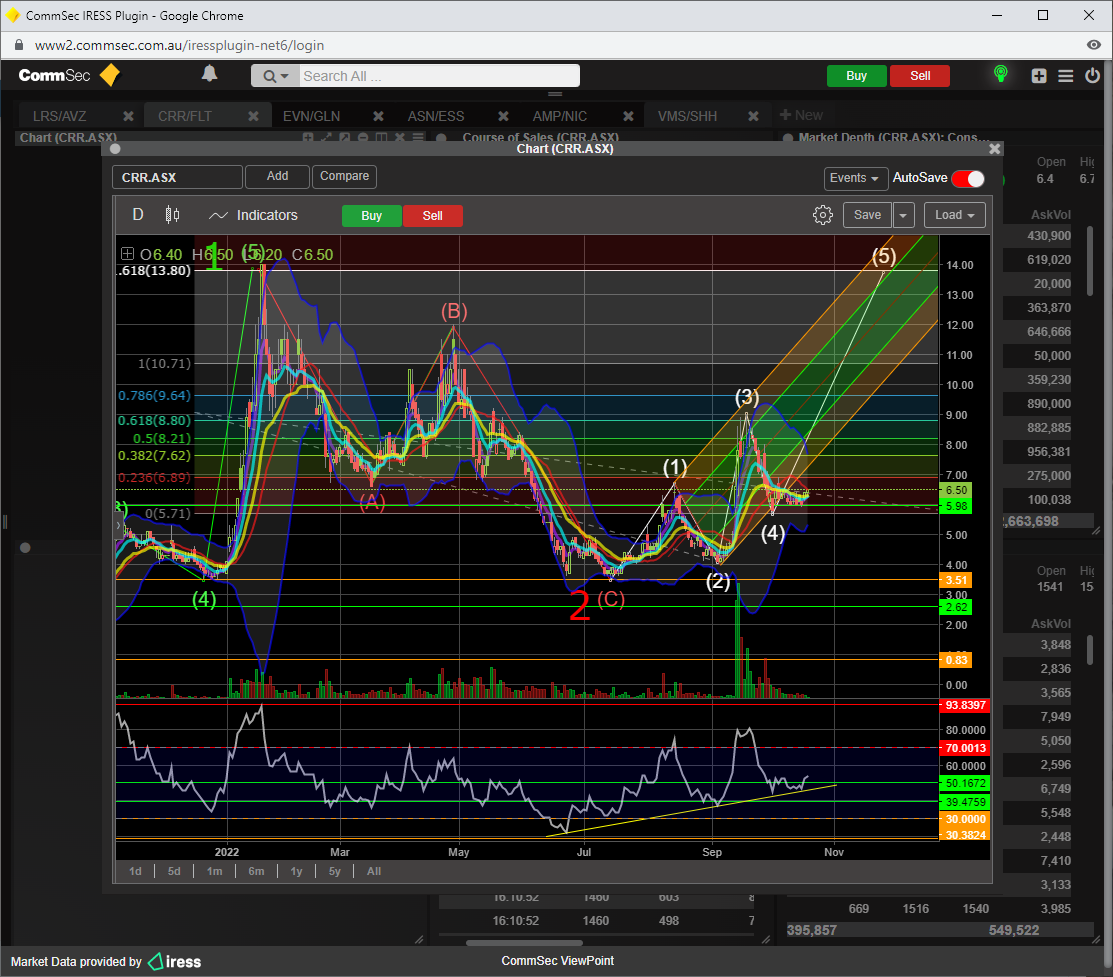Click the power logout icon

[x=1091, y=76]
